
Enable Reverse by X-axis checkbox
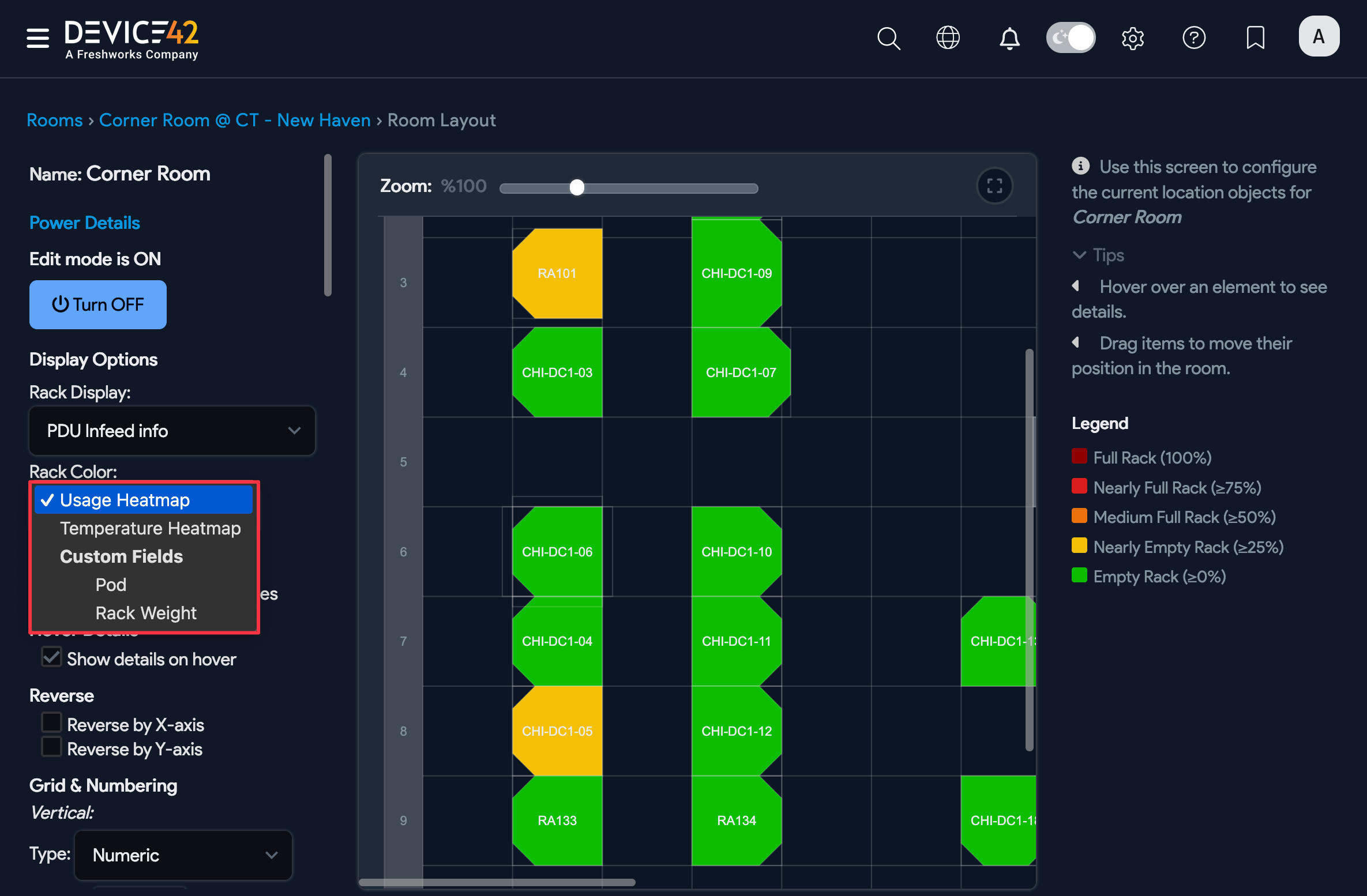[52, 723]
